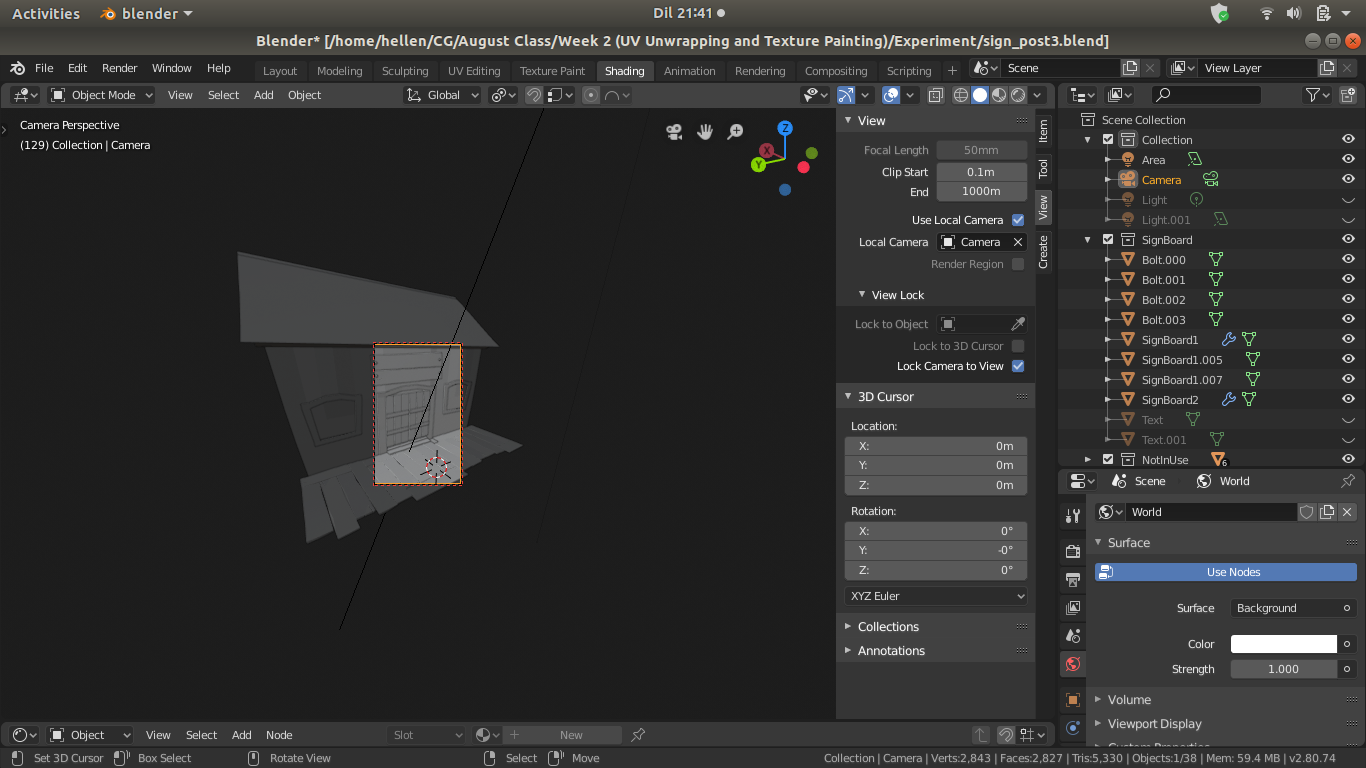Open Object properties tab icon
Viewport: 1366px width, 768px height.
point(1073,700)
